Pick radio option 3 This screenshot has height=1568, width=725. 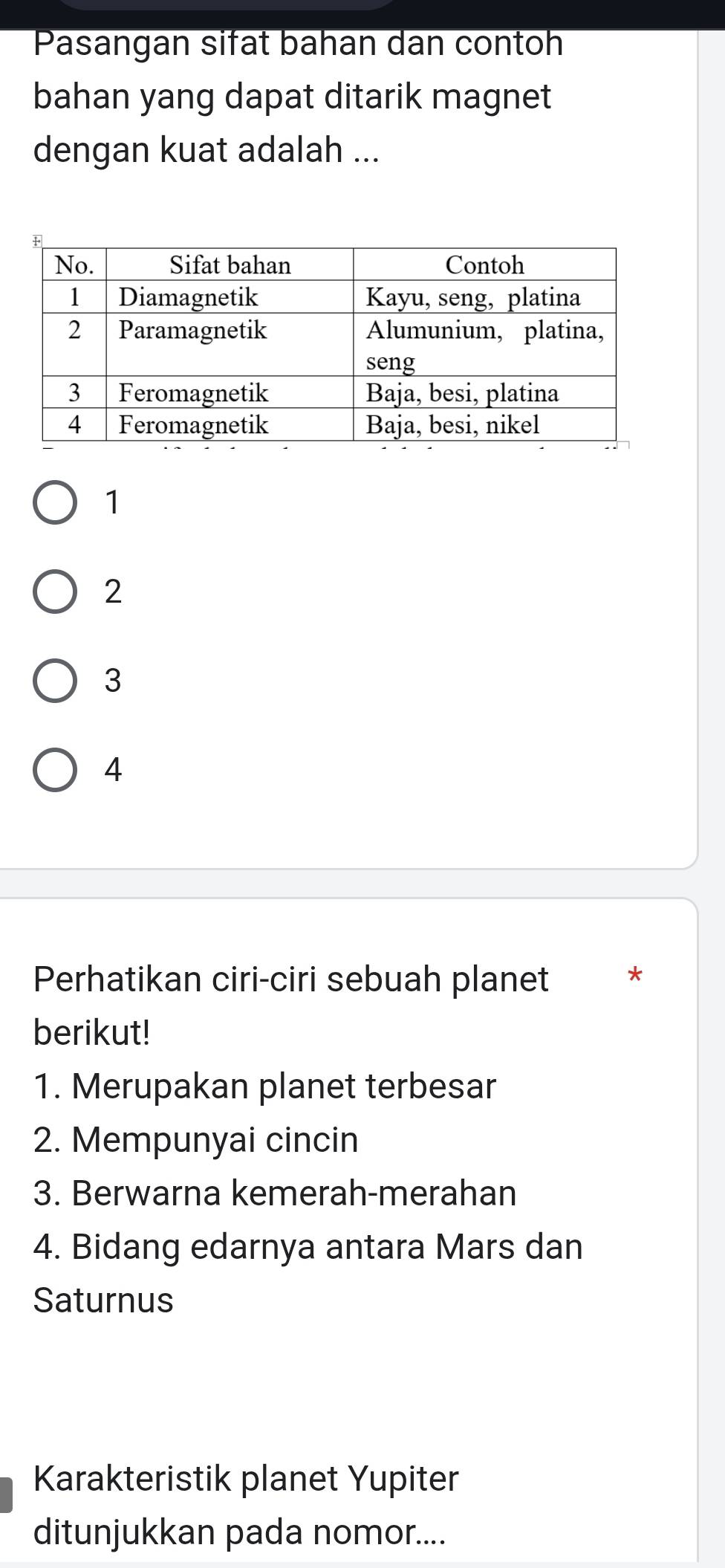54,681
